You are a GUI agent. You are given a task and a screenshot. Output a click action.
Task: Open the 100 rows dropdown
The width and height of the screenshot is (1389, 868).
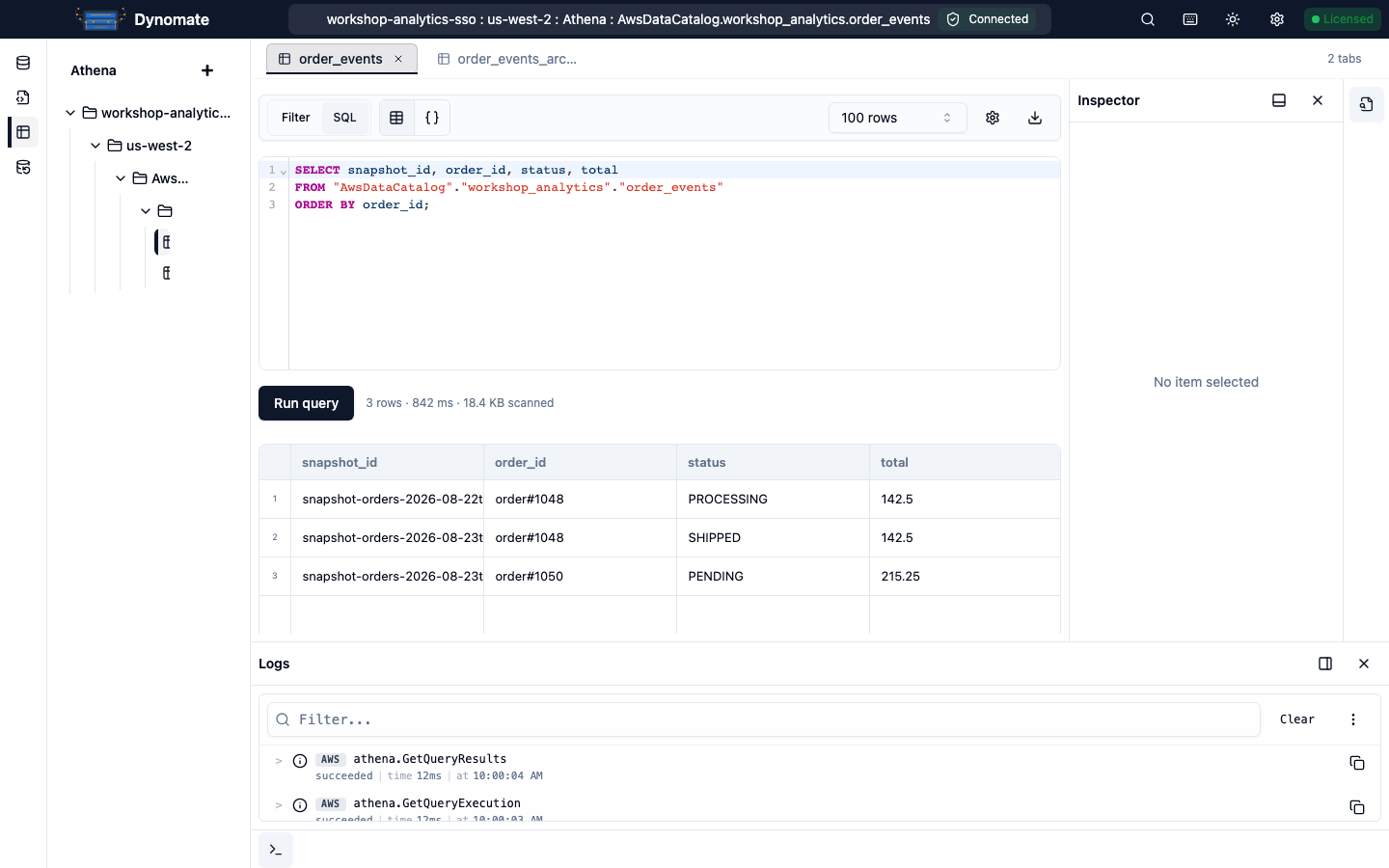point(897,118)
